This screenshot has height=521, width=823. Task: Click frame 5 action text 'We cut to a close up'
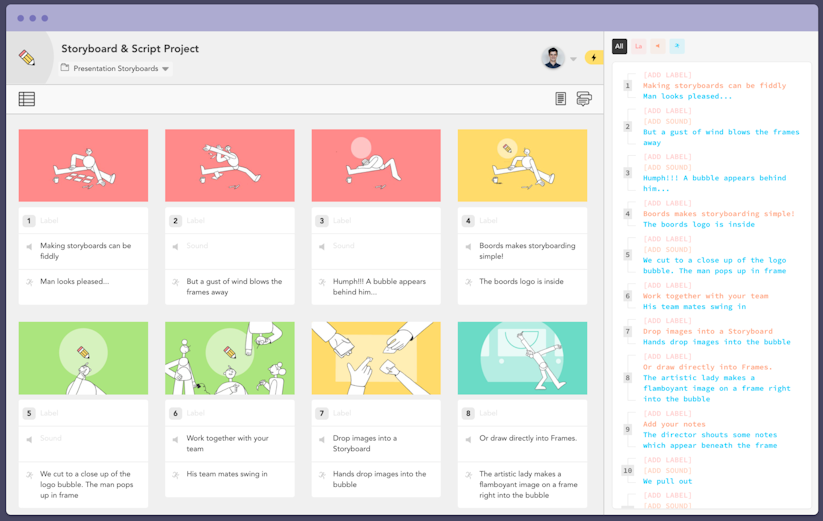[87, 484]
